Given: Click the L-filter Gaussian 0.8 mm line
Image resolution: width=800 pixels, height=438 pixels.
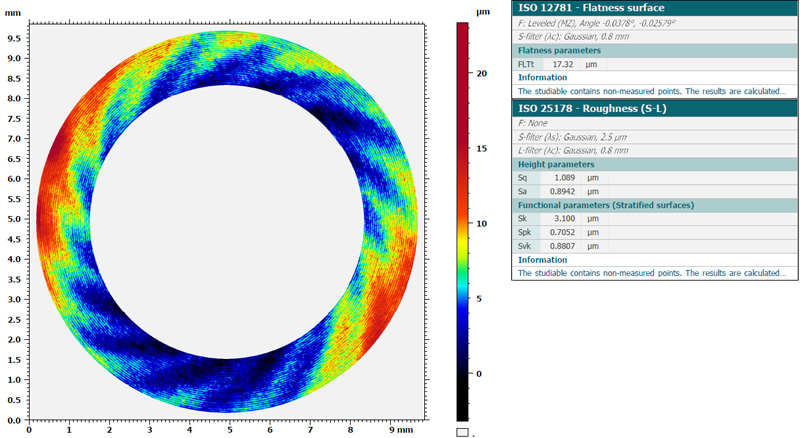Looking at the screenshot, I should [573, 150].
